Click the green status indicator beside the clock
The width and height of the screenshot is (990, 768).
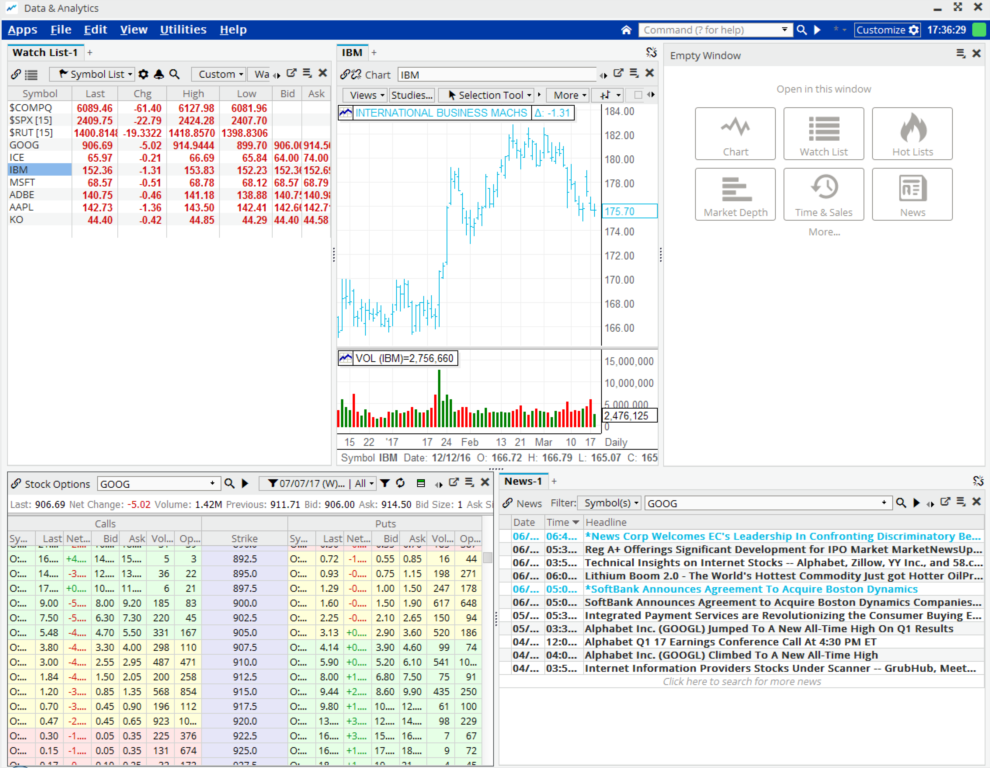pyautogui.click(x=979, y=30)
